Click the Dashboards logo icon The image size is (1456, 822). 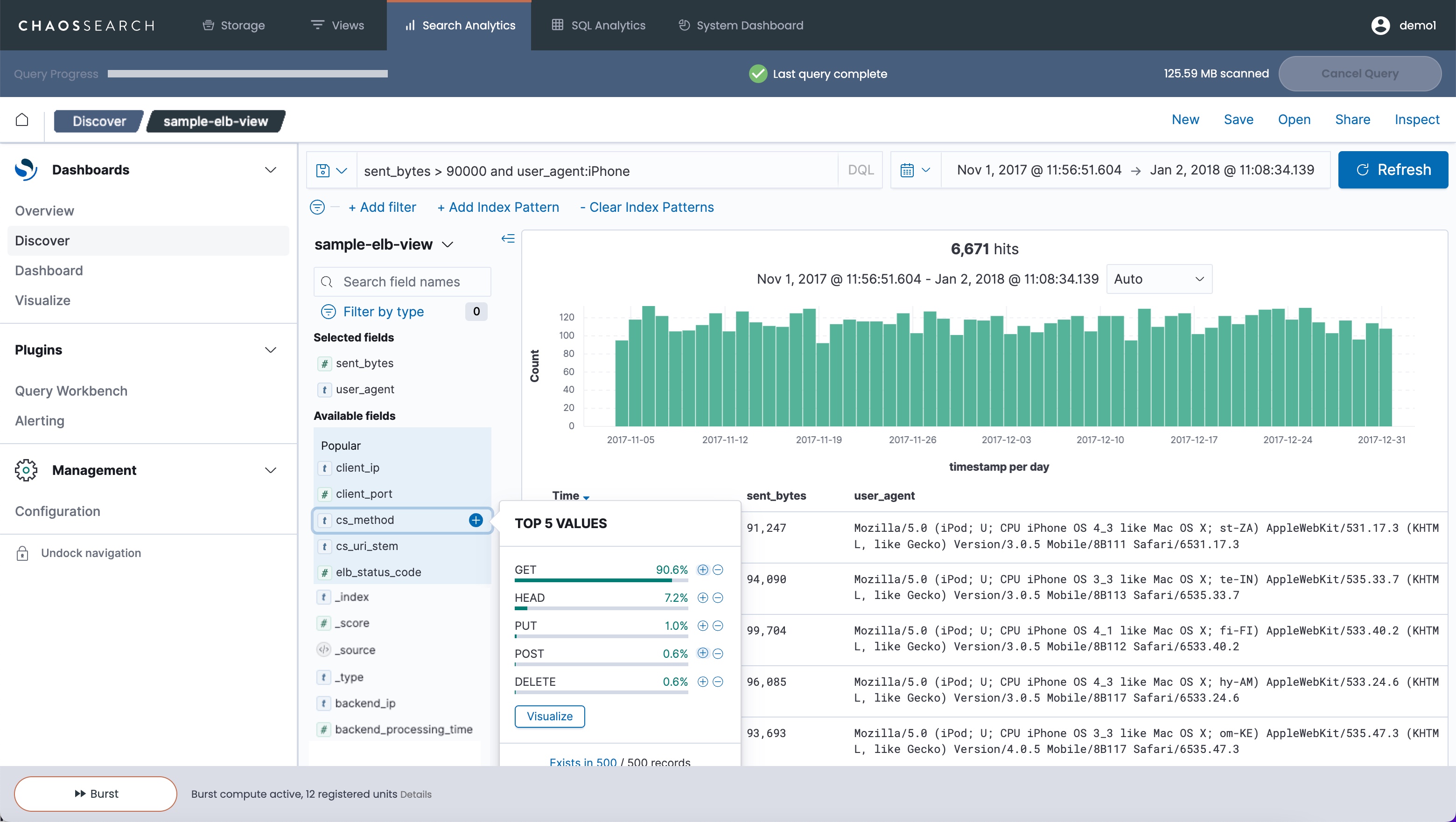[x=26, y=169]
